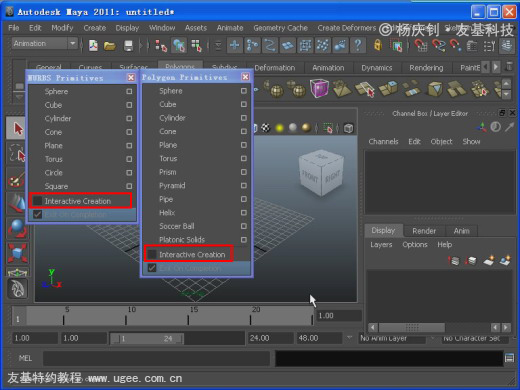520x390 pixels.
Task: Activate the Lasso select tool
Action: 17,154
